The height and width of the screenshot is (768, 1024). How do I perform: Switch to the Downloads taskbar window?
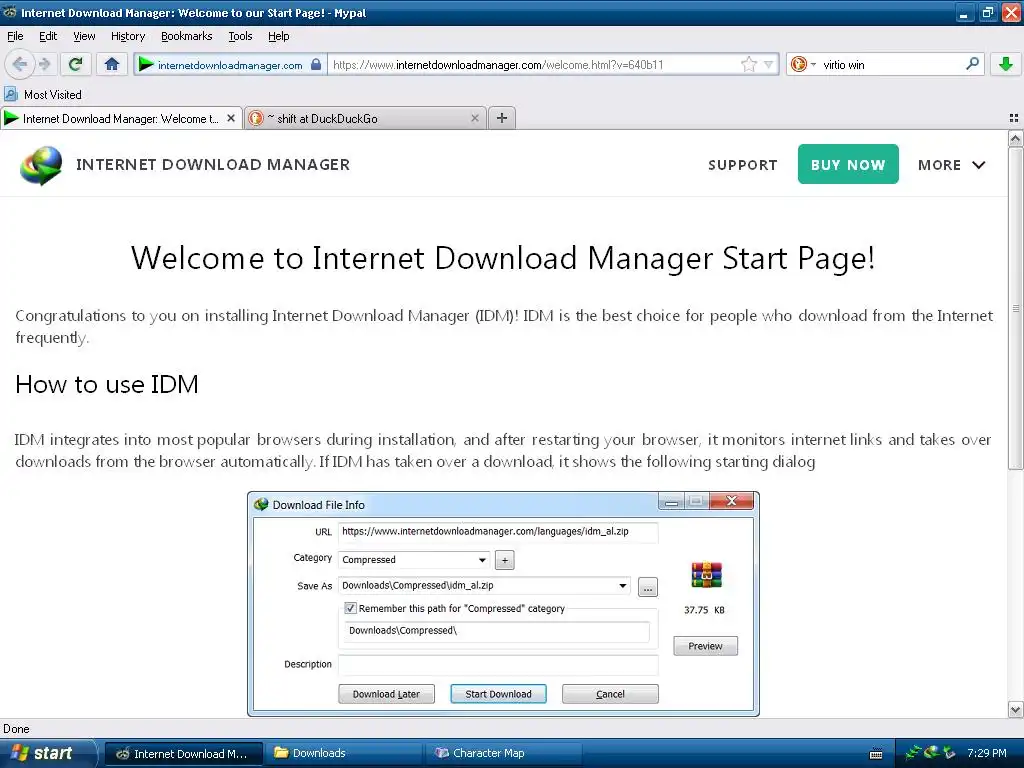[344, 753]
